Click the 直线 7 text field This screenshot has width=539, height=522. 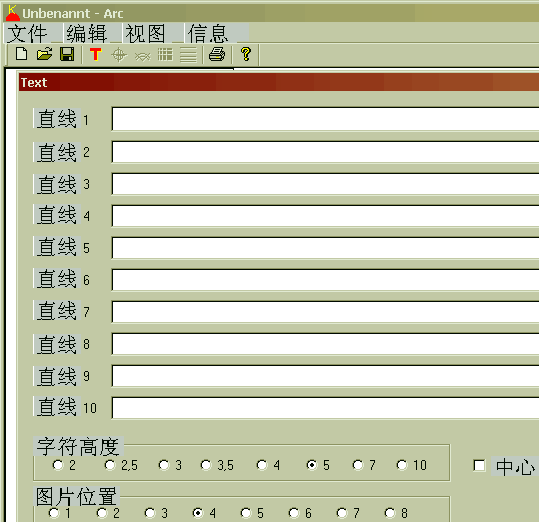pyautogui.click(x=325, y=312)
